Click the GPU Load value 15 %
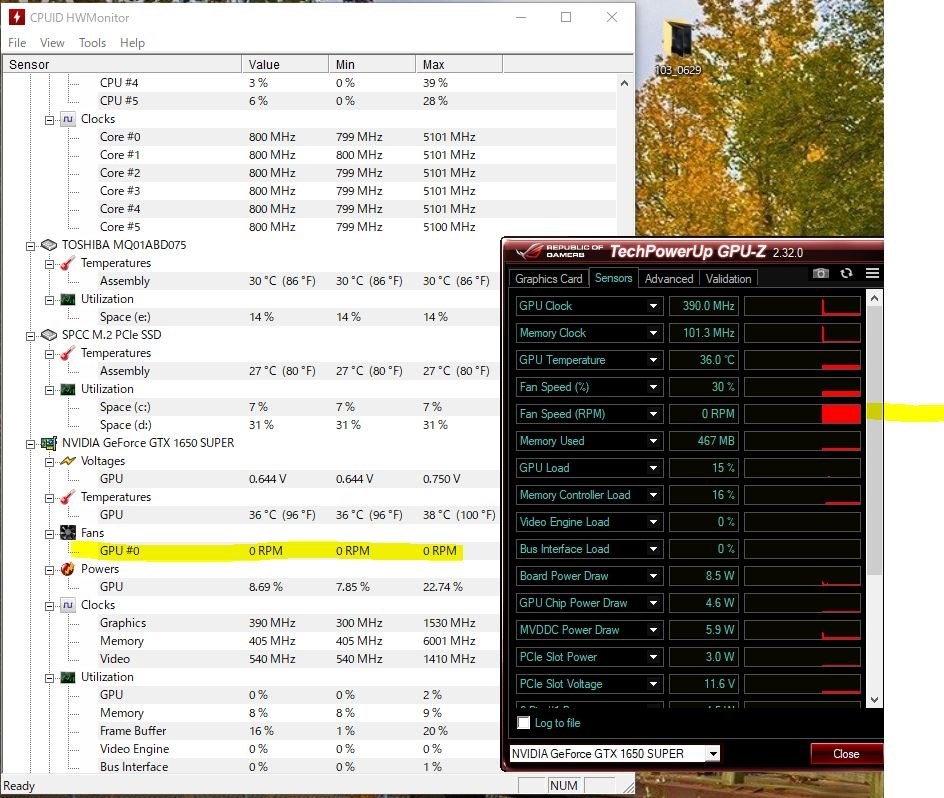 pyautogui.click(x=703, y=468)
